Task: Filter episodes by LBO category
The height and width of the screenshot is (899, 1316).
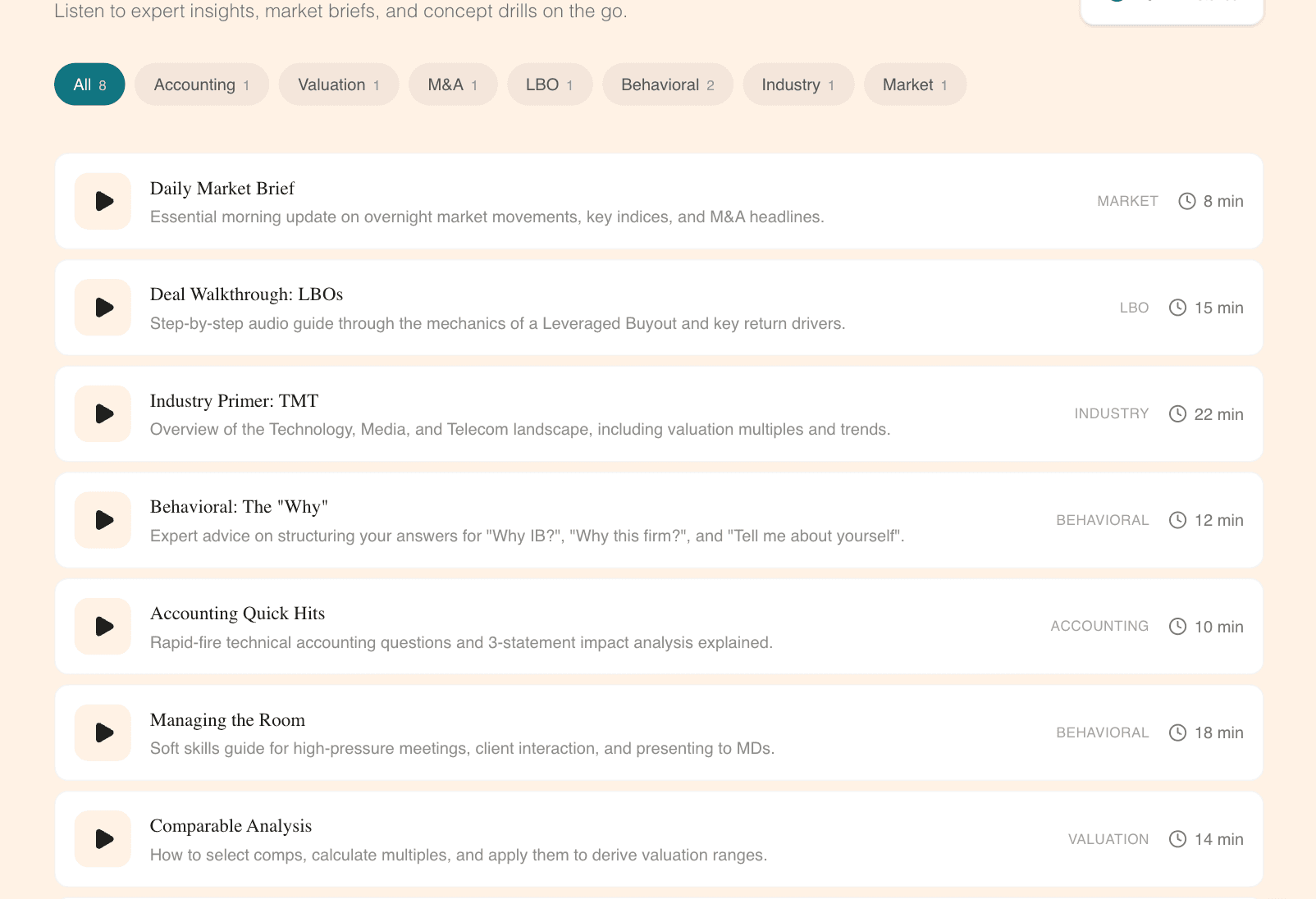Action: (550, 84)
